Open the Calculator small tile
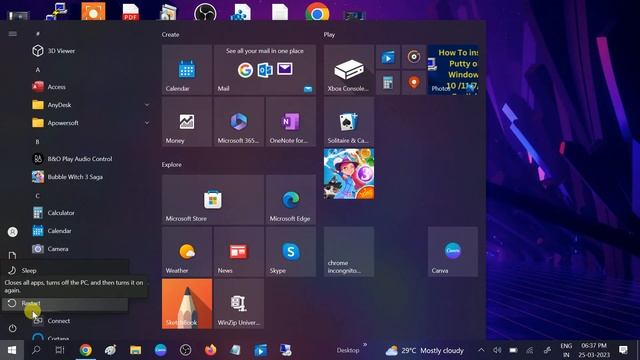This screenshot has height=360, width=640. tap(388, 83)
